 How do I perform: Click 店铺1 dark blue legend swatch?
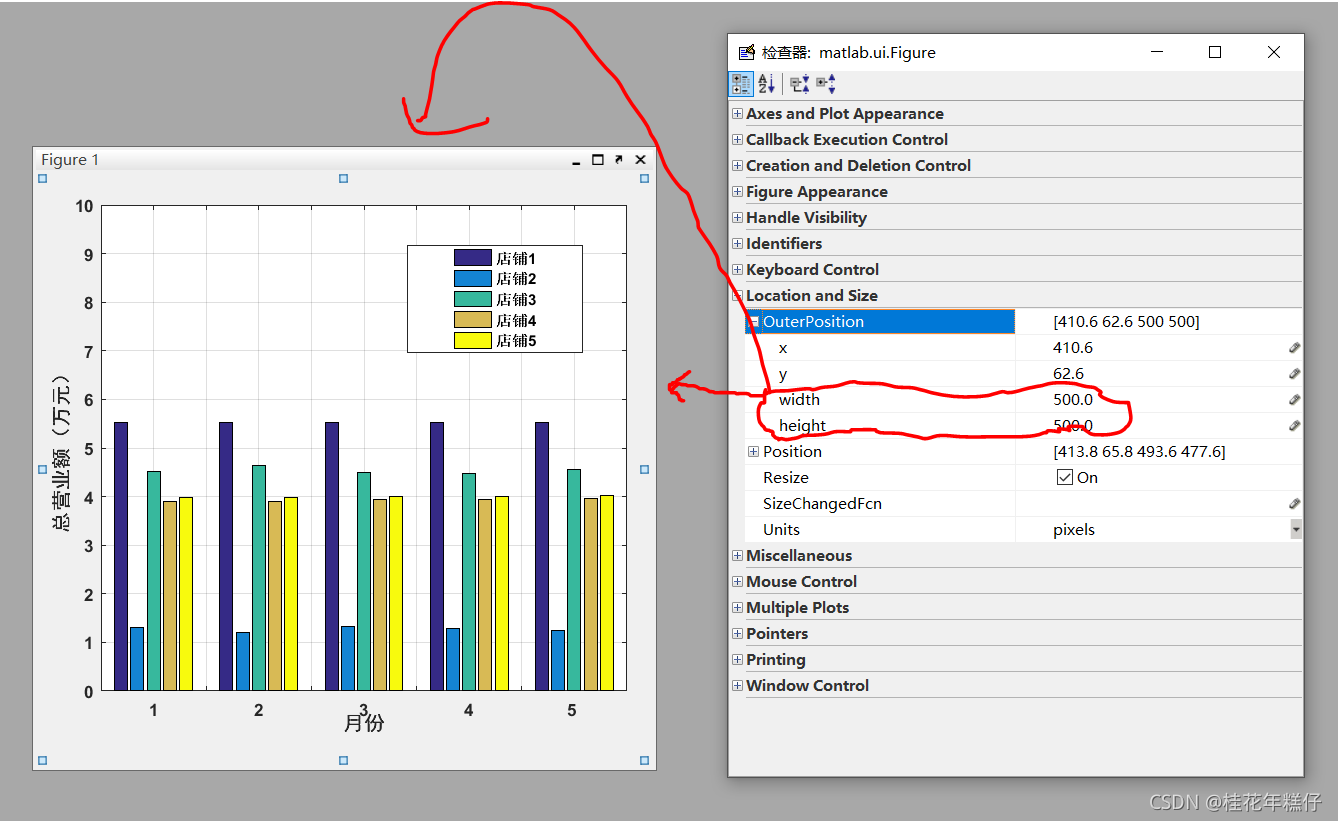(472, 258)
